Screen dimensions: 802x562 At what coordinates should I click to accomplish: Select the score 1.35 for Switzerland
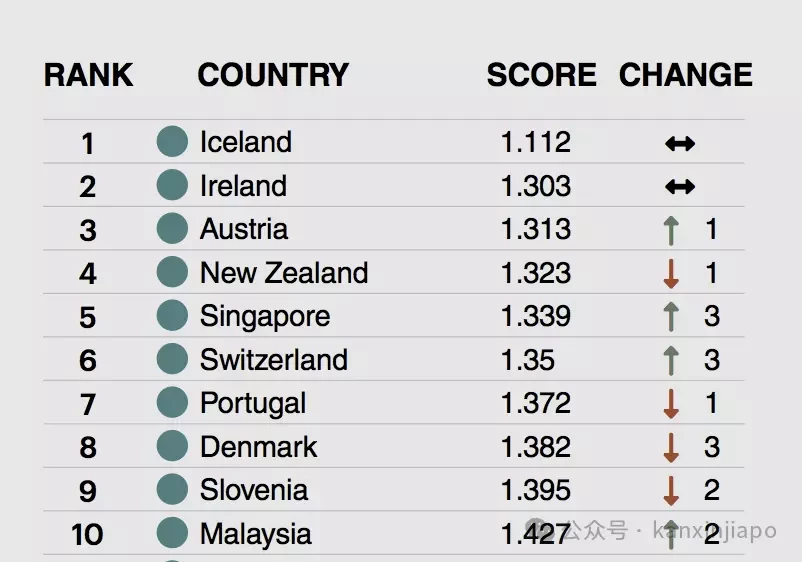(528, 360)
